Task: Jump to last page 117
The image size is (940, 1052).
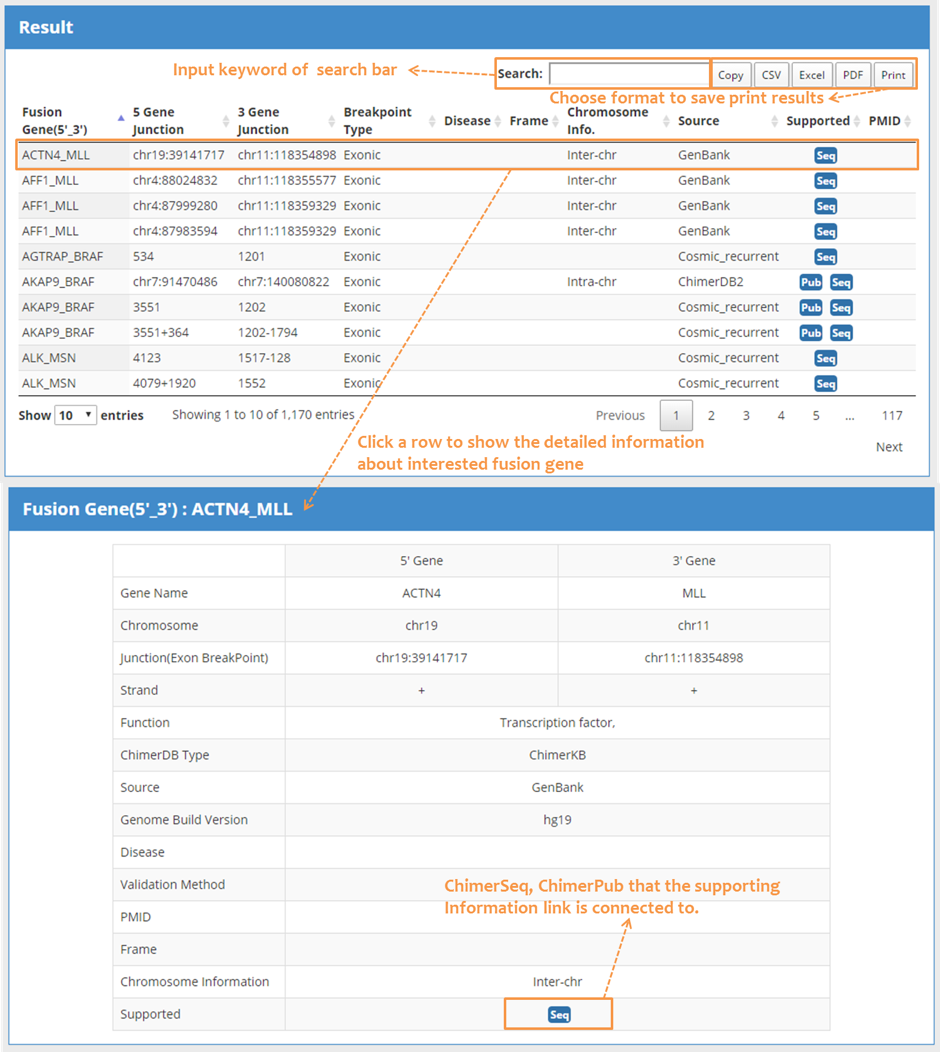Action: (892, 415)
